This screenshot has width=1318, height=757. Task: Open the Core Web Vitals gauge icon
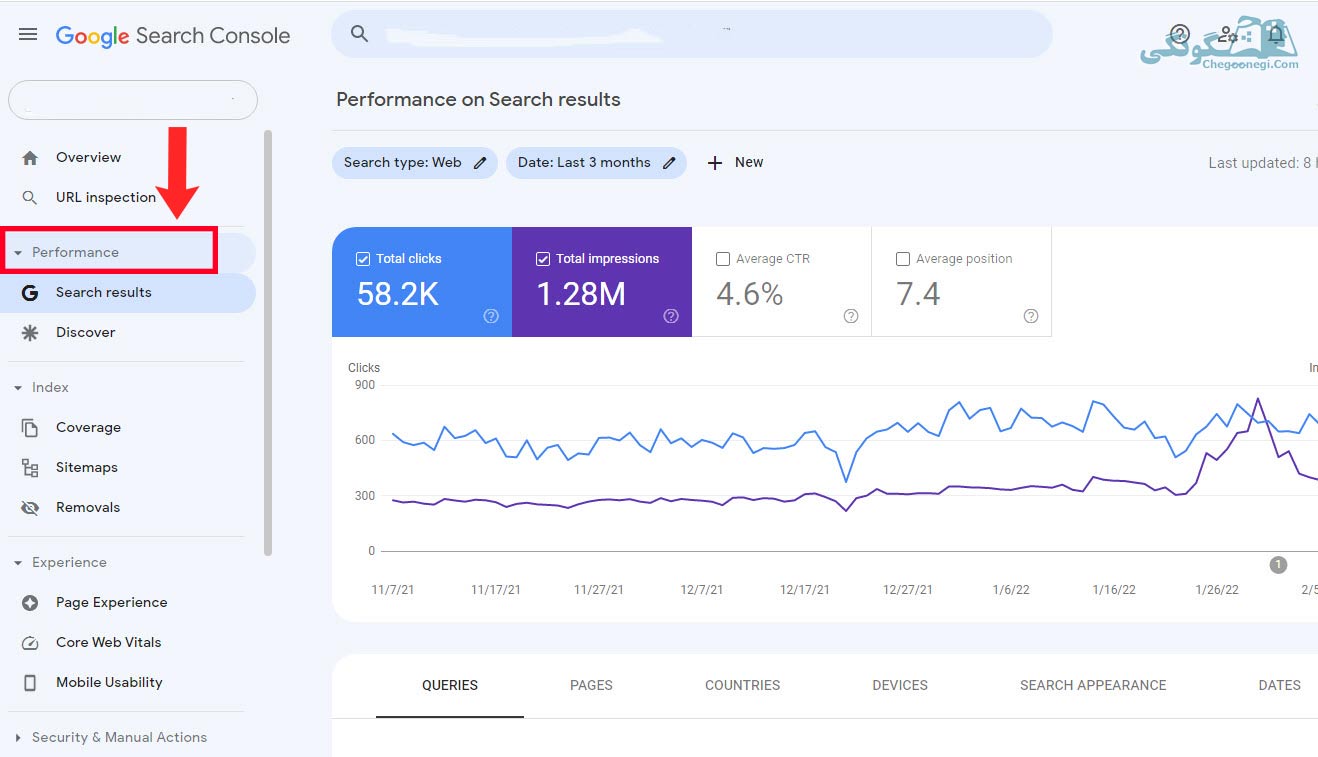point(30,643)
